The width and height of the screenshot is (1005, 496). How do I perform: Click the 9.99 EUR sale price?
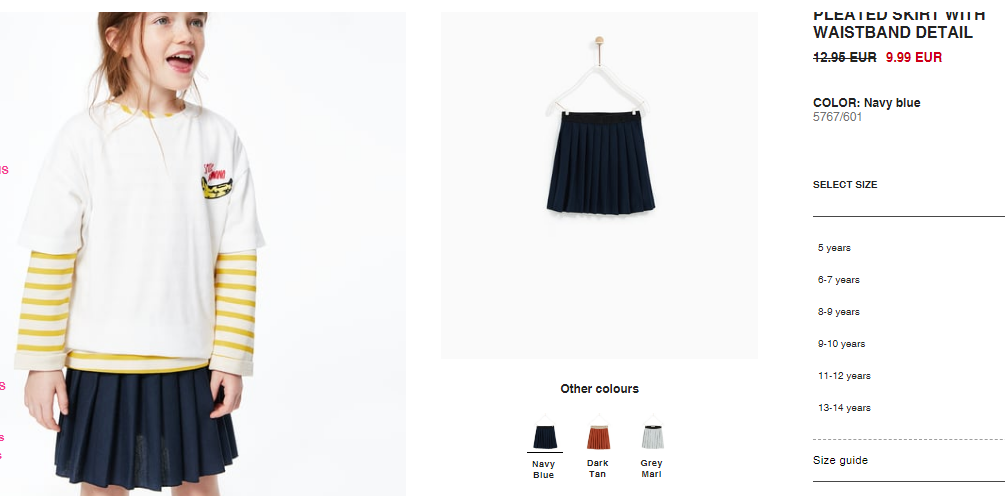[x=914, y=57]
